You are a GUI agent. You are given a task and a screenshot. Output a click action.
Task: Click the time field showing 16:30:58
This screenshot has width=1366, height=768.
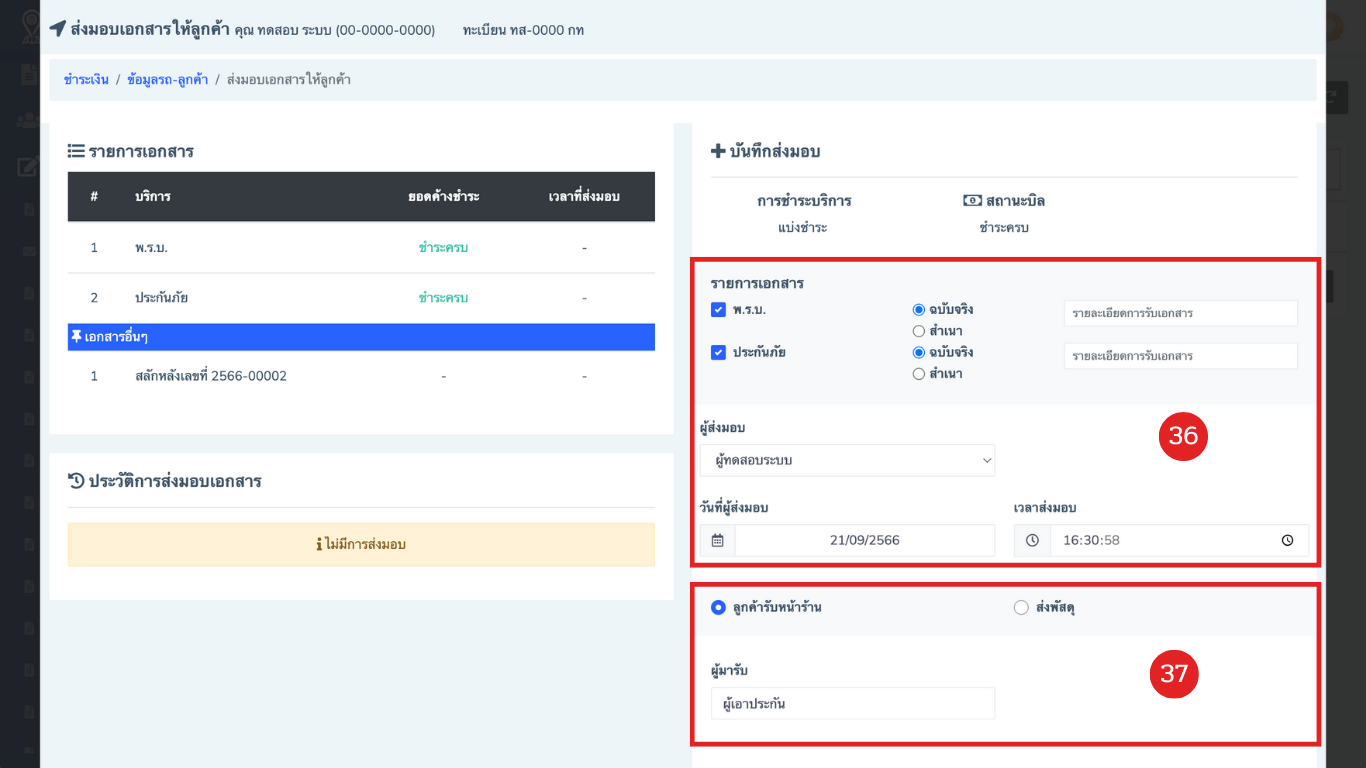pyautogui.click(x=1178, y=540)
